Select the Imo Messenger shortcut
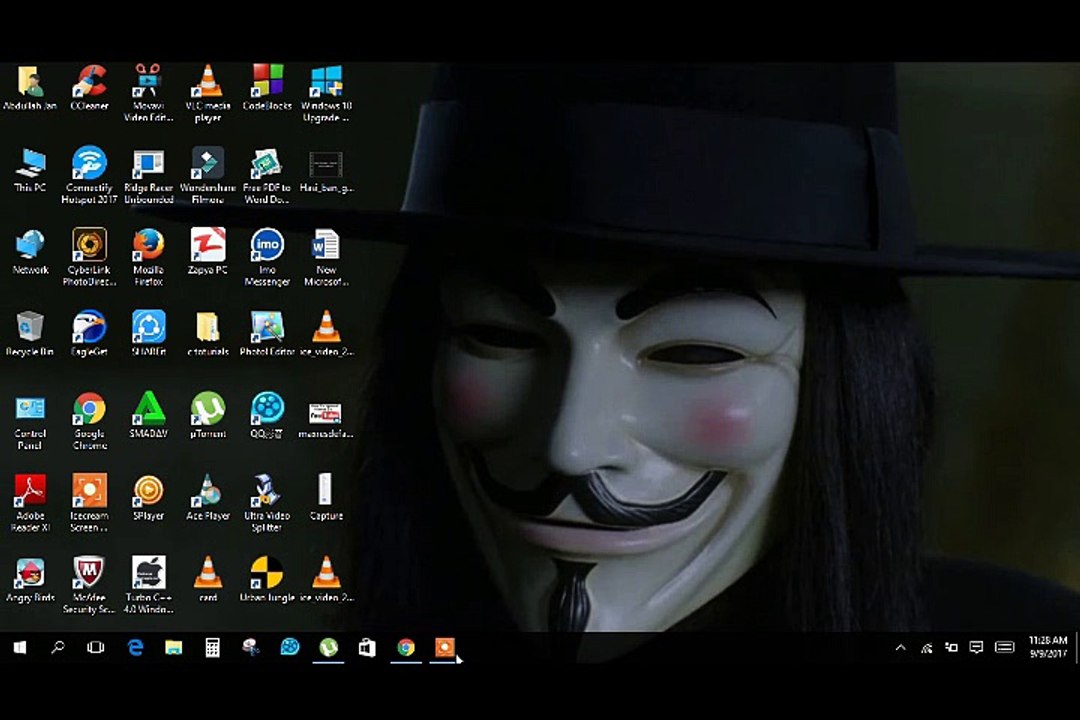1080x720 pixels. 267,257
